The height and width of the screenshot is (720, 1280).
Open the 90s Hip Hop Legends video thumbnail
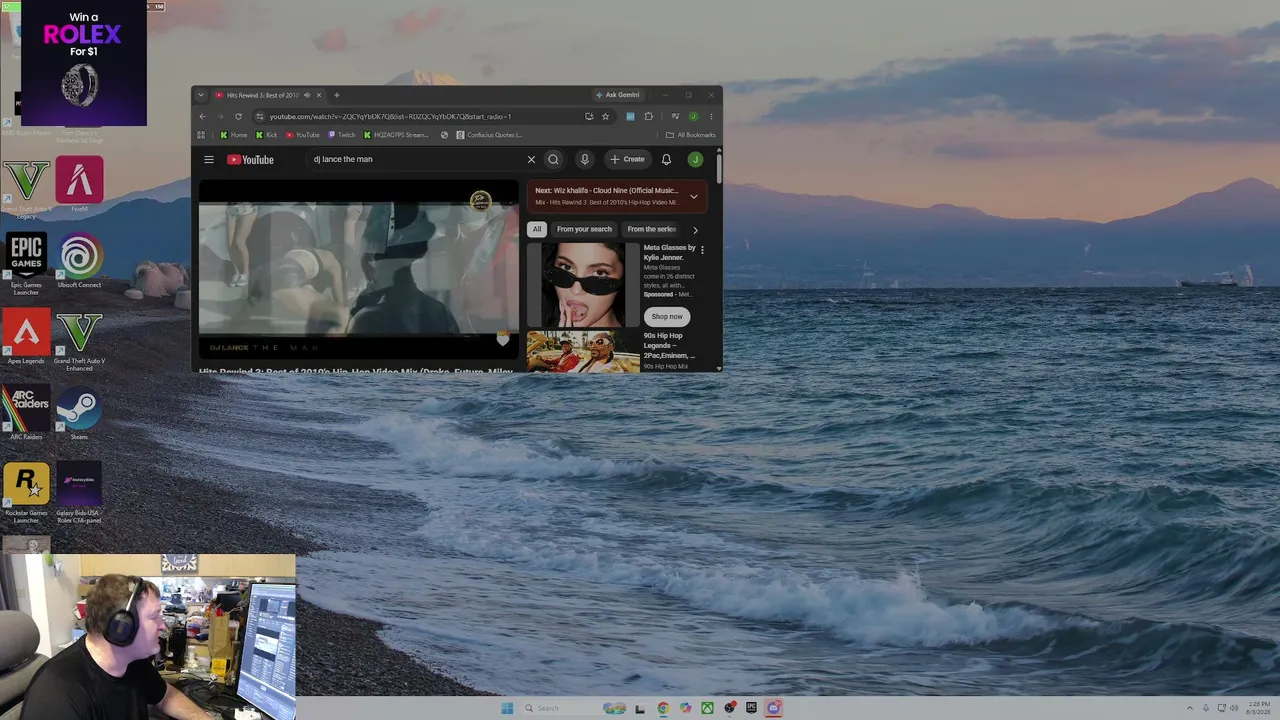583,352
